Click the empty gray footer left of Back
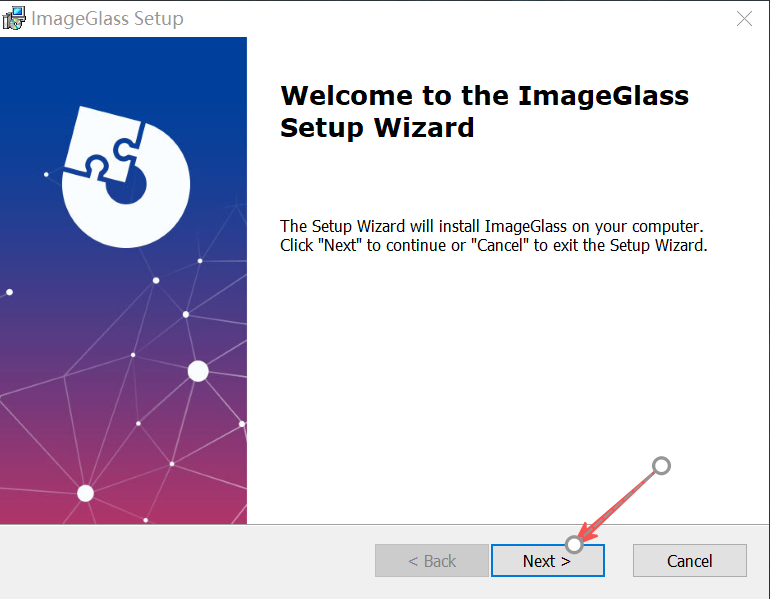 pyautogui.click(x=187, y=561)
